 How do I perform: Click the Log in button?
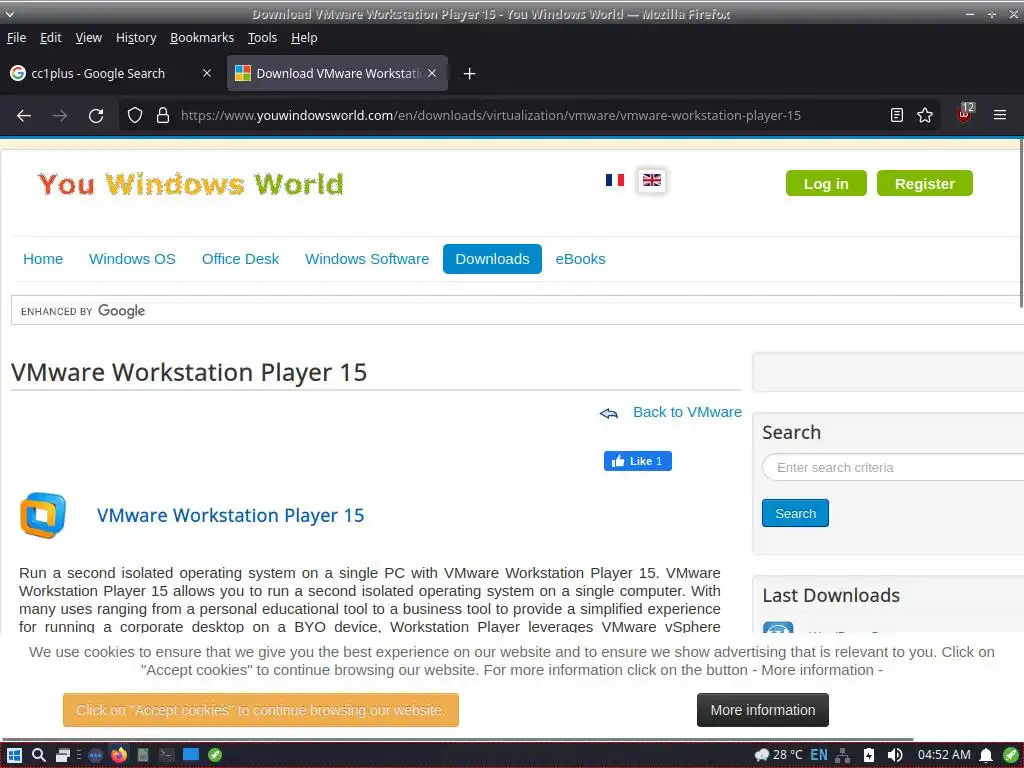tap(826, 184)
